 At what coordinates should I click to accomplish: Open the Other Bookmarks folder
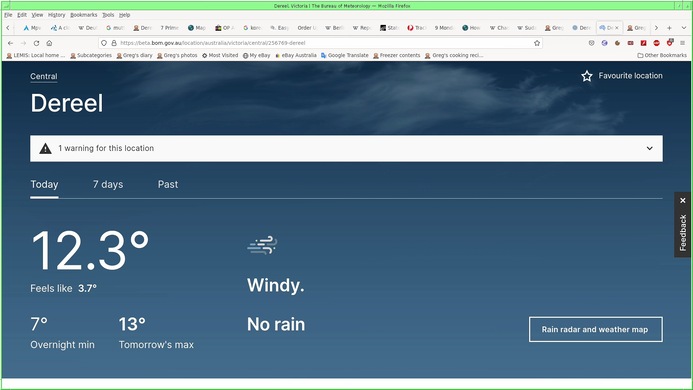[662, 55]
